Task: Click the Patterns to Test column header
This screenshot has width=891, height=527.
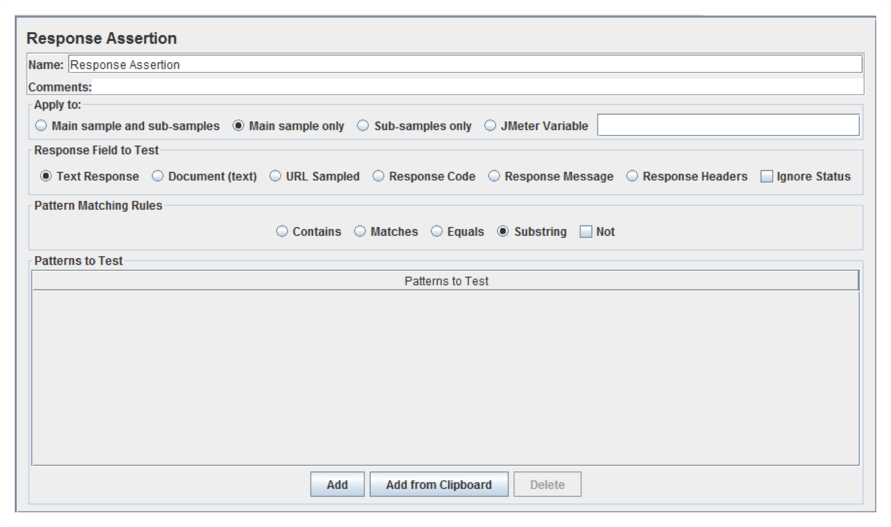Action: coord(446,281)
